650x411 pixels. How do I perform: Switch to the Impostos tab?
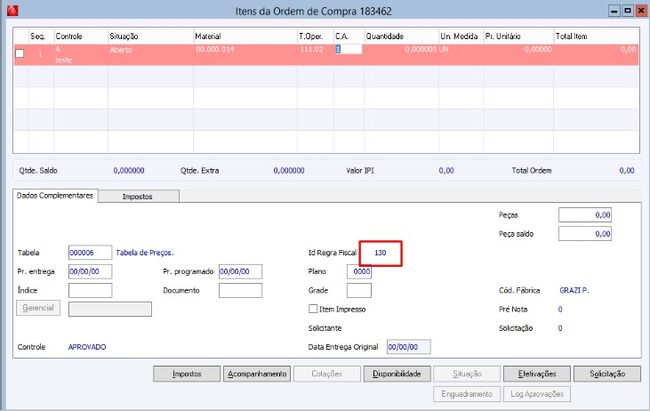(x=138, y=197)
